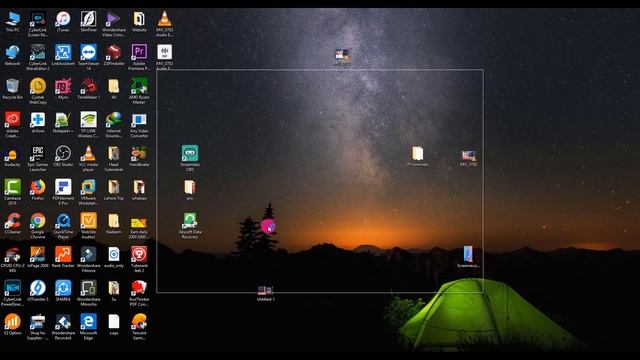Open WebSite Auditor shortcut
Viewport: 640px width, 360px height.
pos(88,226)
